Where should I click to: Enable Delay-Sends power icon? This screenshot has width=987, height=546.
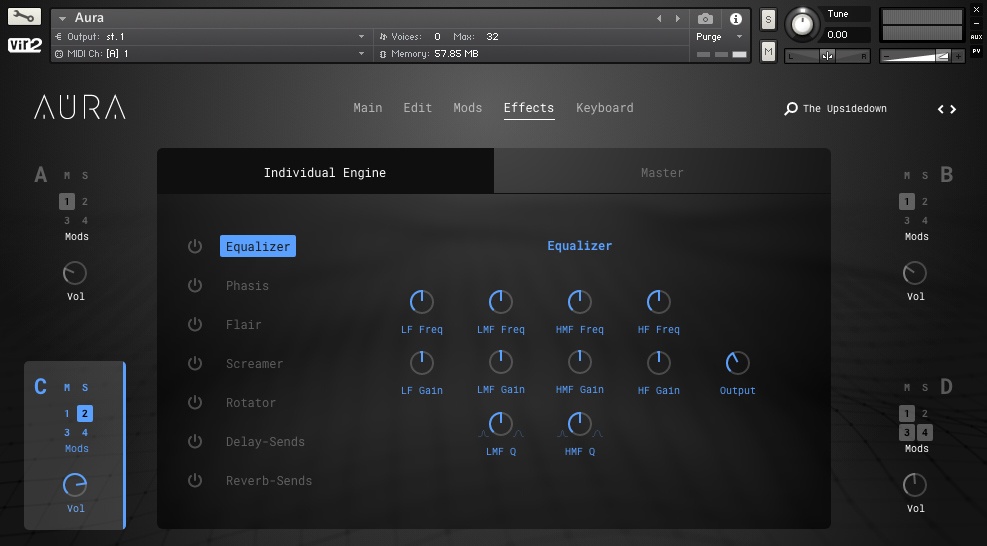point(195,441)
